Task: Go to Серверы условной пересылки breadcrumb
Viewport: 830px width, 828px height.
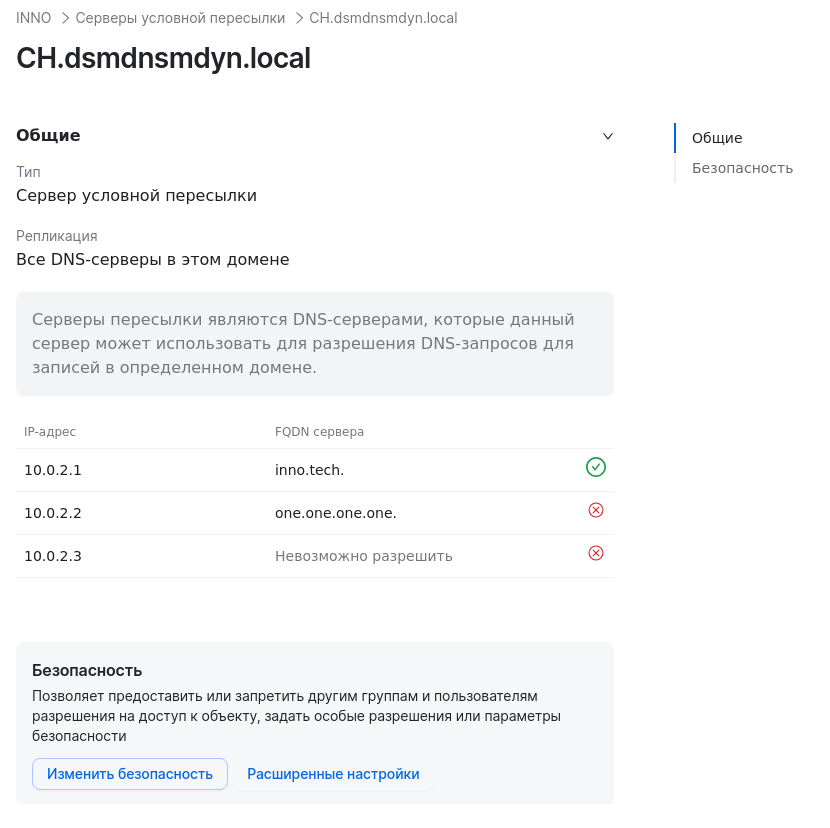Action: click(180, 18)
